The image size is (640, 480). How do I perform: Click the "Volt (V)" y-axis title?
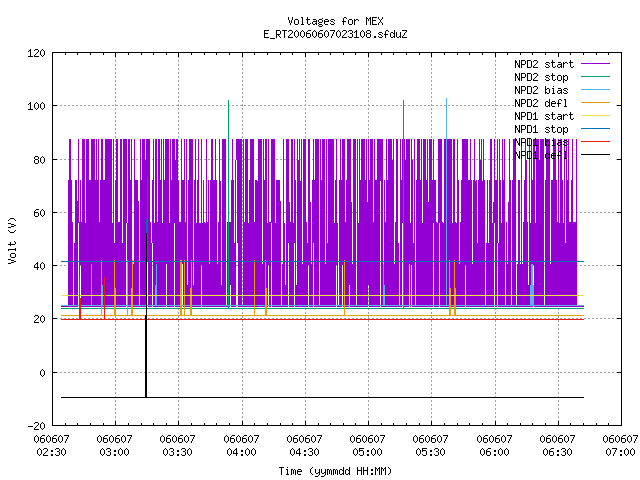[x=12, y=240]
